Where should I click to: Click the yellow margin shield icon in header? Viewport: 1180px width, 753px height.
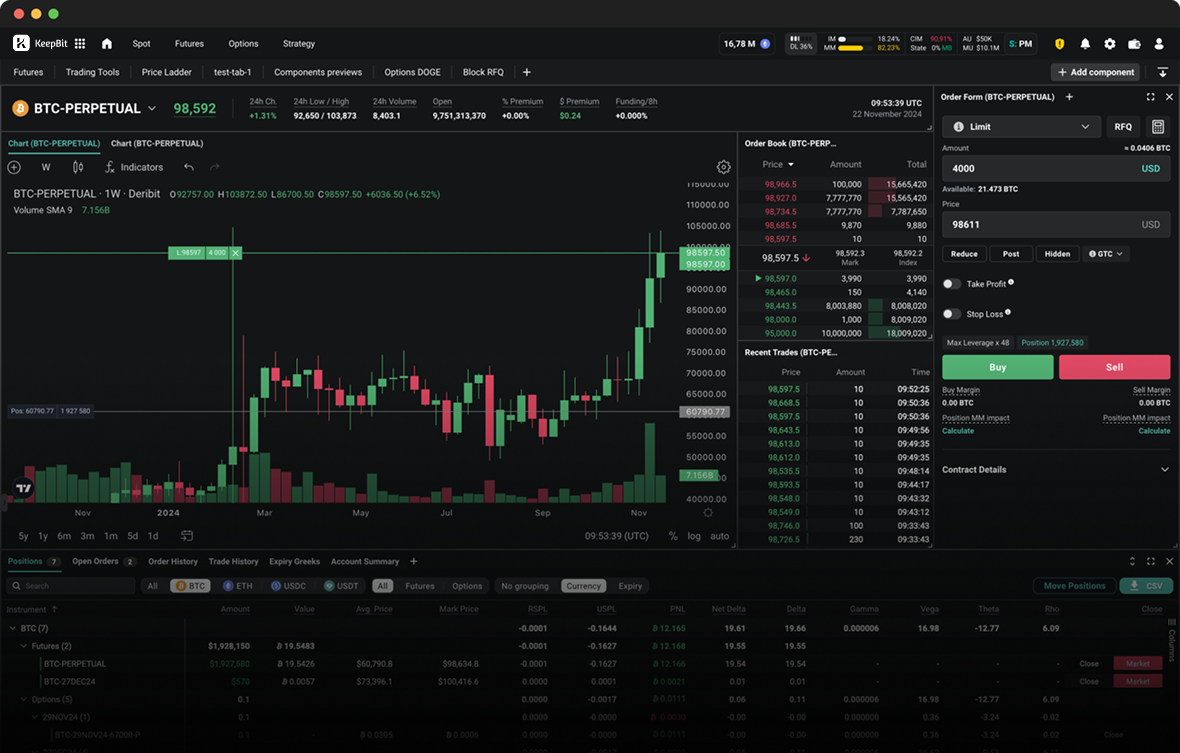(x=1059, y=43)
